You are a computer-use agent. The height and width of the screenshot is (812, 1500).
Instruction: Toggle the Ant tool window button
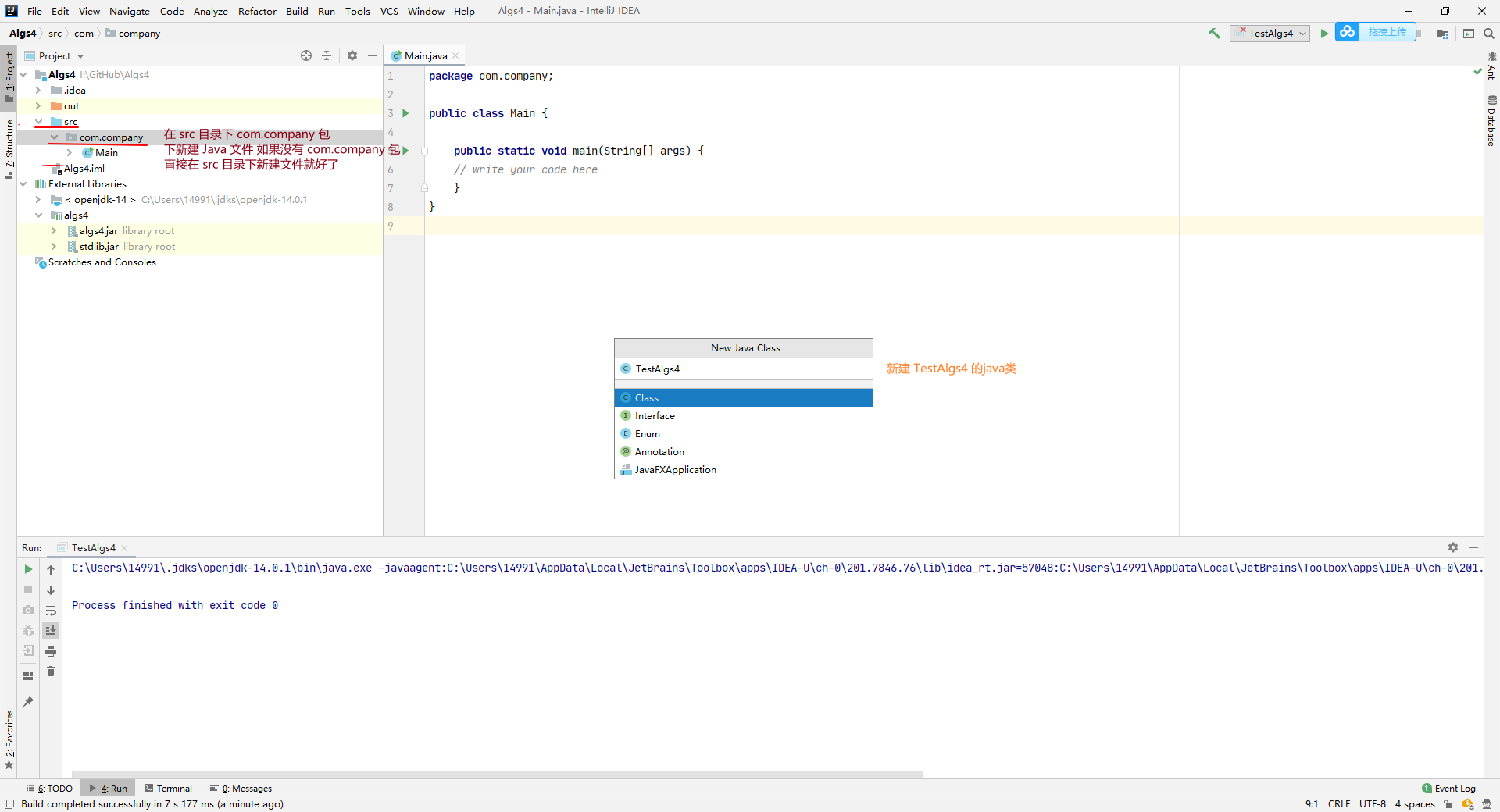pos(1491,66)
